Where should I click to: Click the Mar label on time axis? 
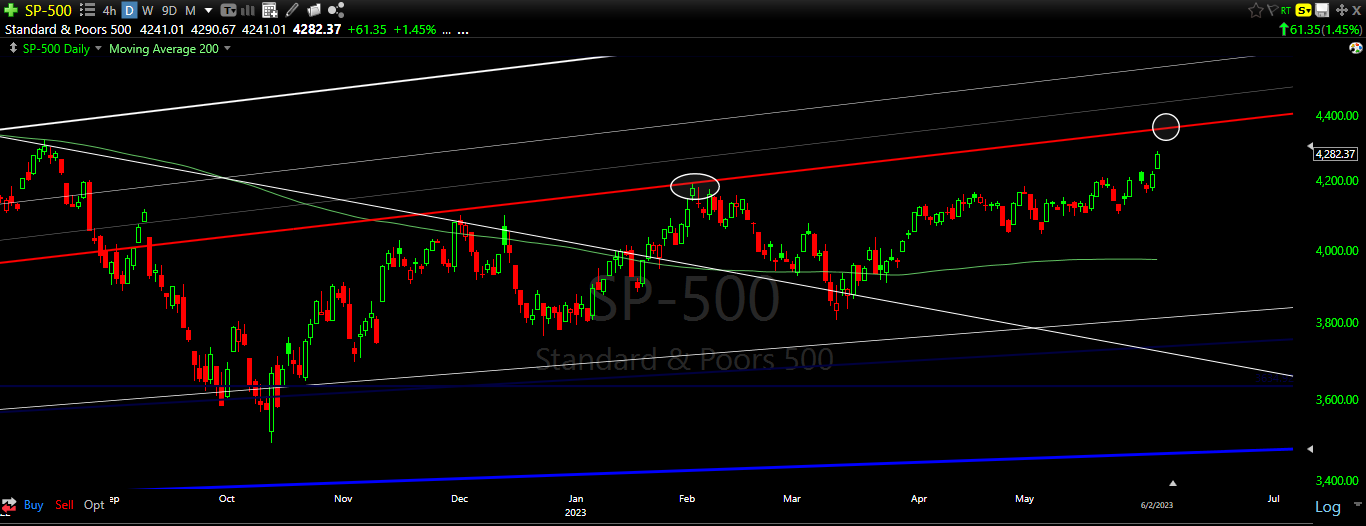(x=793, y=497)
